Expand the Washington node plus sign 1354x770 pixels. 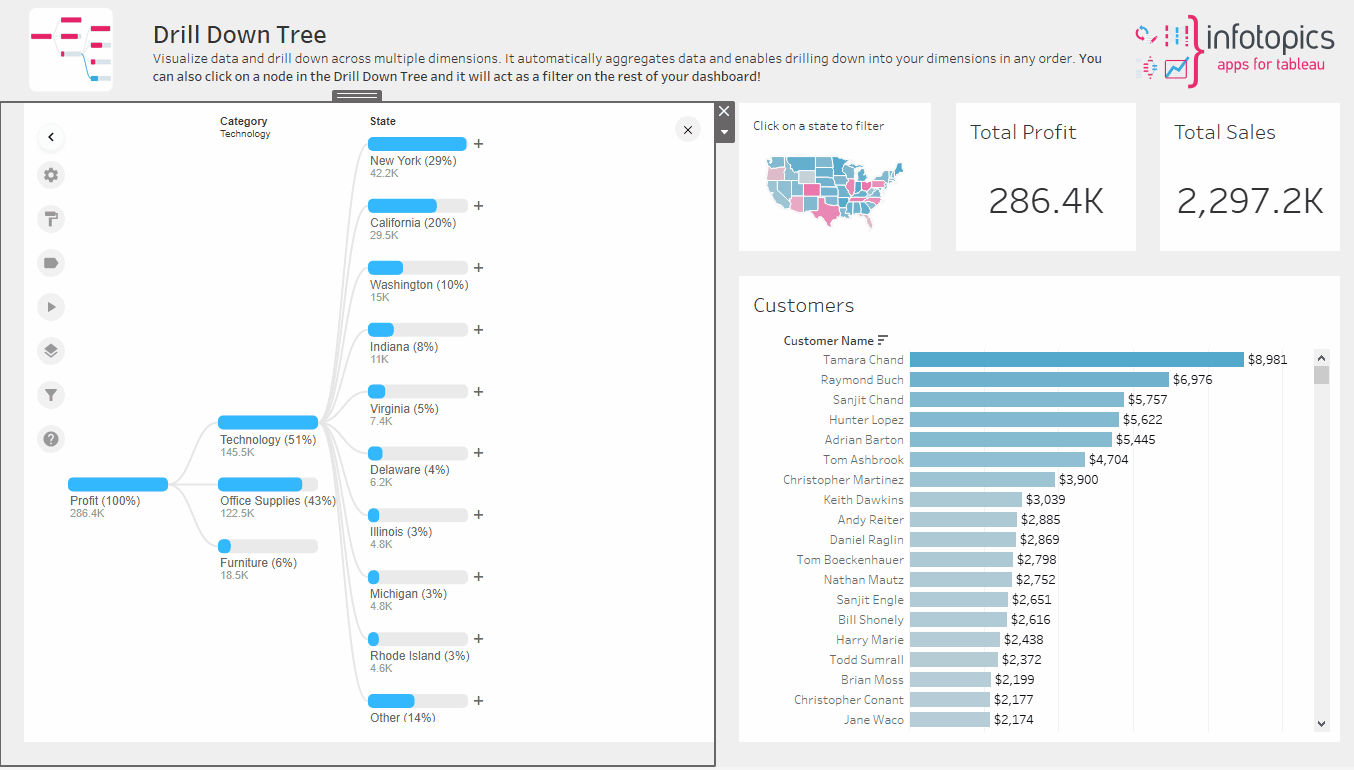coord(479,268)
